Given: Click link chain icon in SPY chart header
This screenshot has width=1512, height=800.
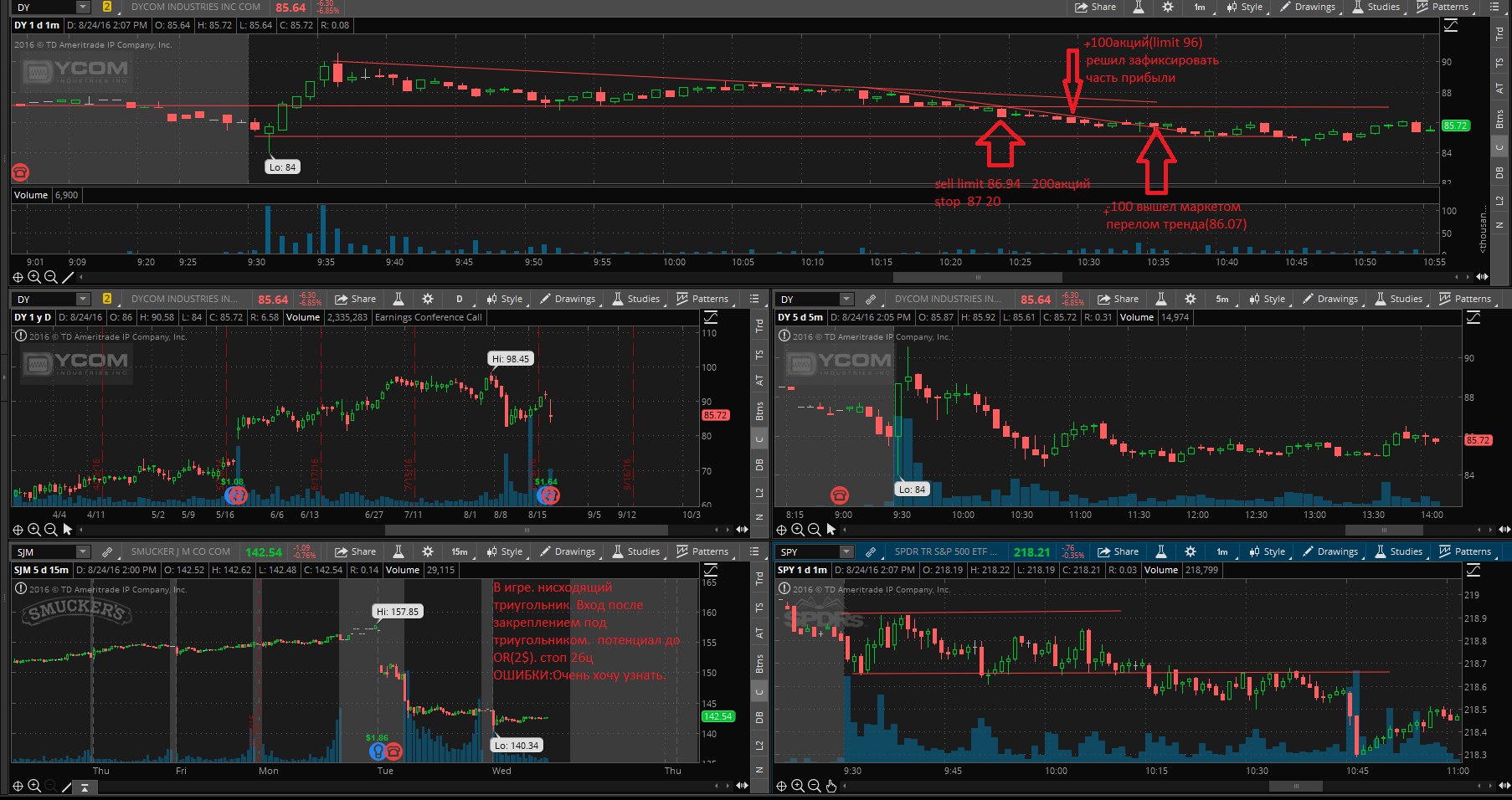Looking at the screenshot, I should coord(871,552).
